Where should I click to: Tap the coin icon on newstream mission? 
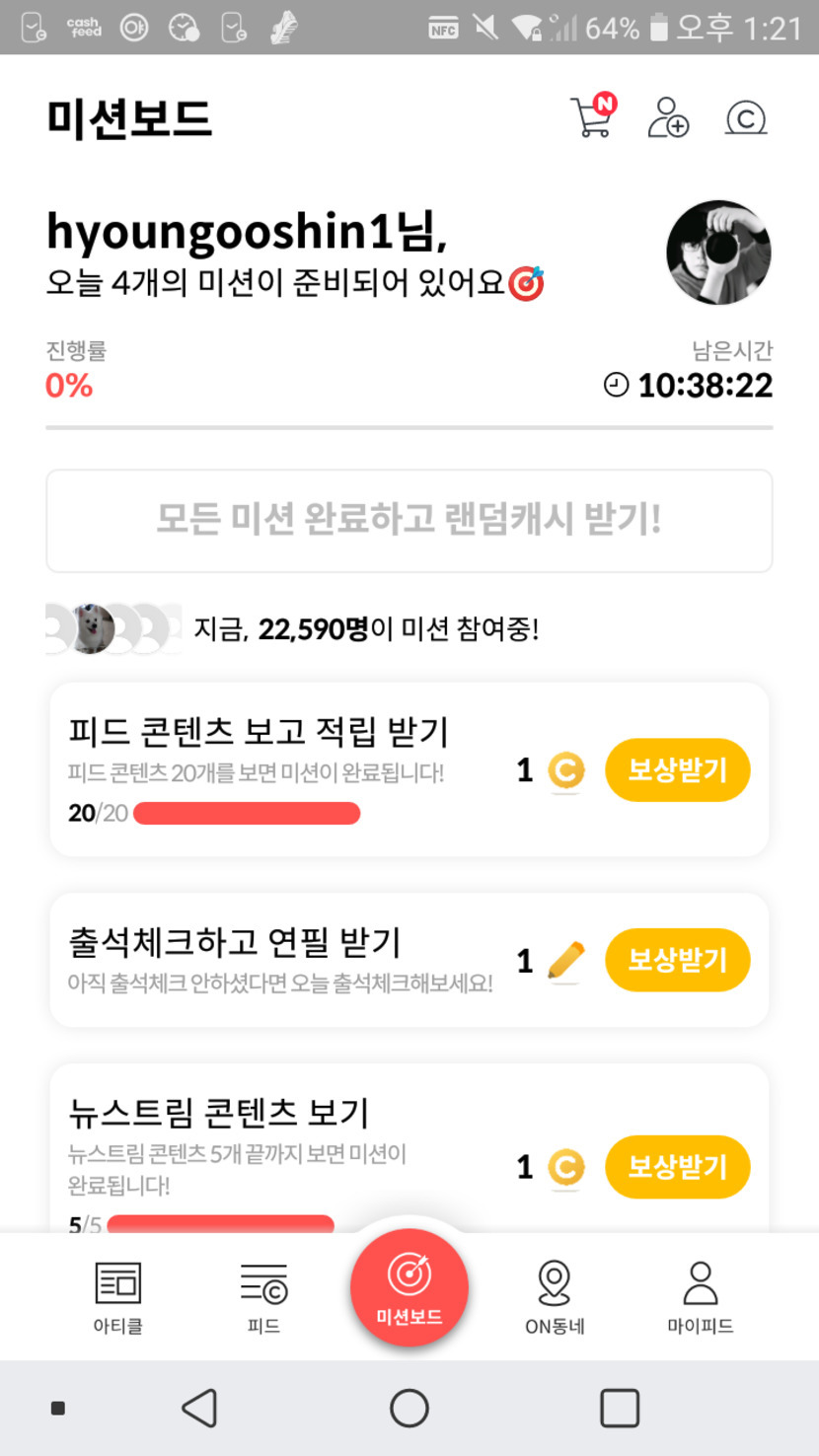565,1168
